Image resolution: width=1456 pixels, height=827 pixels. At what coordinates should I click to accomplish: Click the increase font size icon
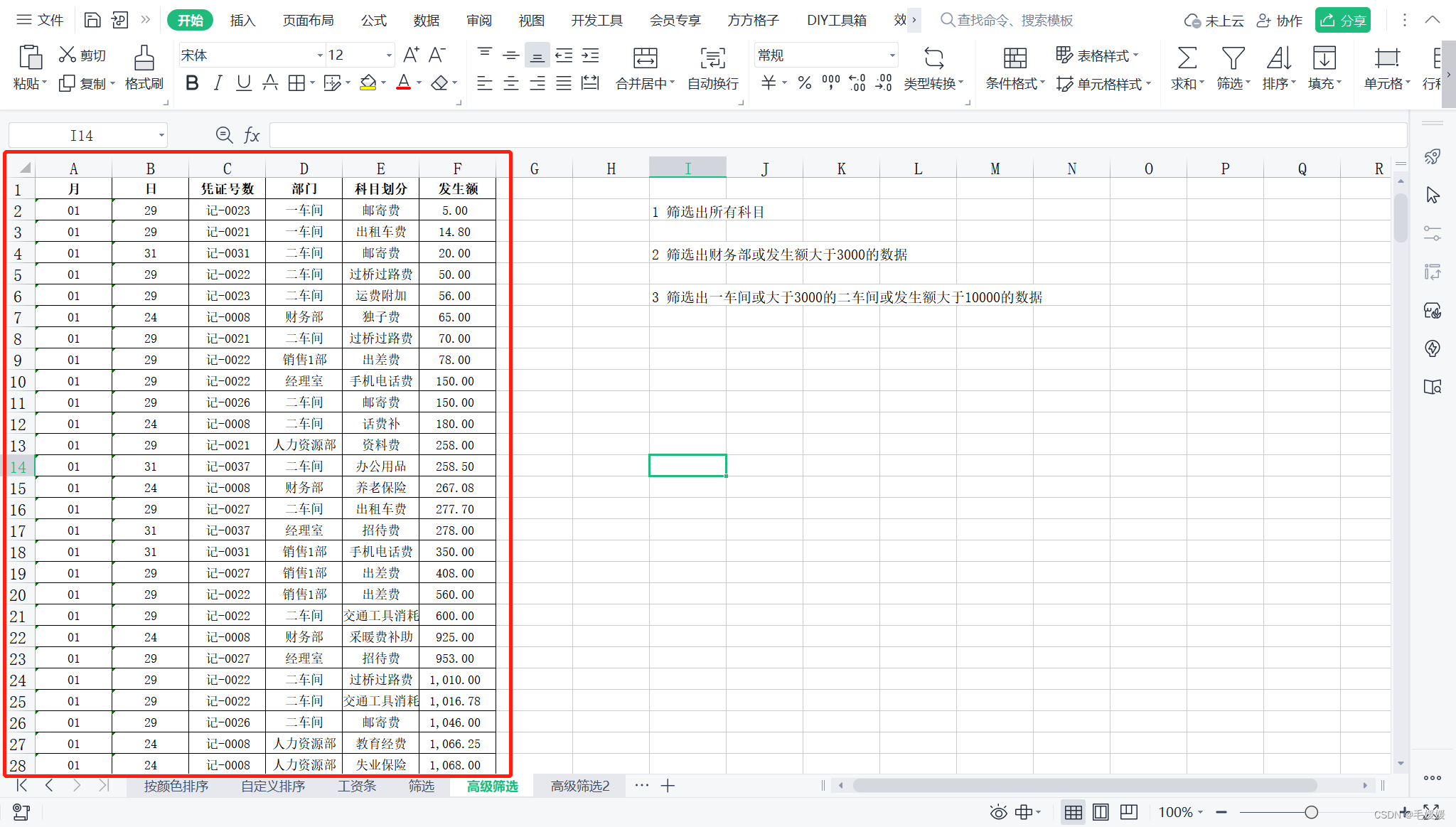[411, 55]
